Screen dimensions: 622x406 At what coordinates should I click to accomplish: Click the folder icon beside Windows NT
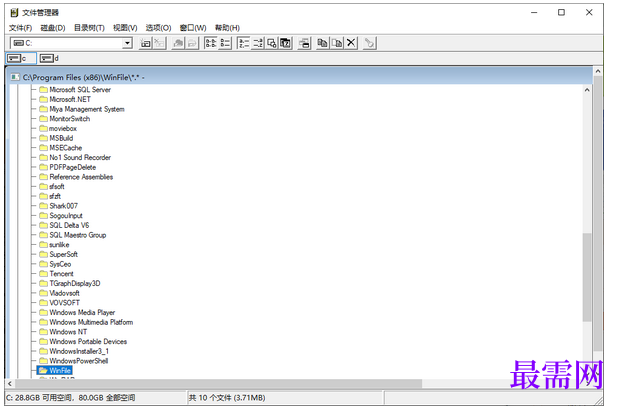point(44,332)
